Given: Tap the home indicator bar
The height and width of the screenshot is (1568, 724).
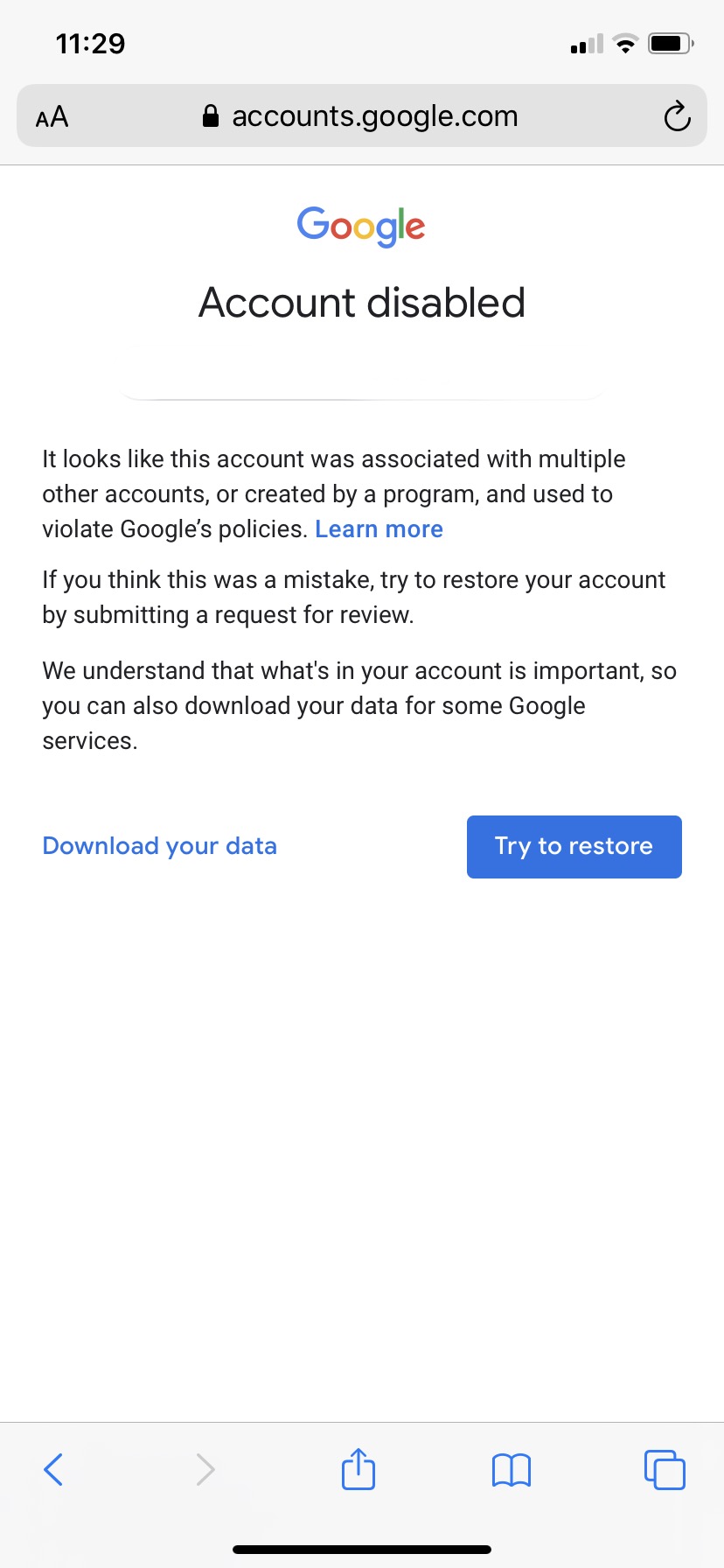Looking at the screenshot, I should (x=362, y=1549).
